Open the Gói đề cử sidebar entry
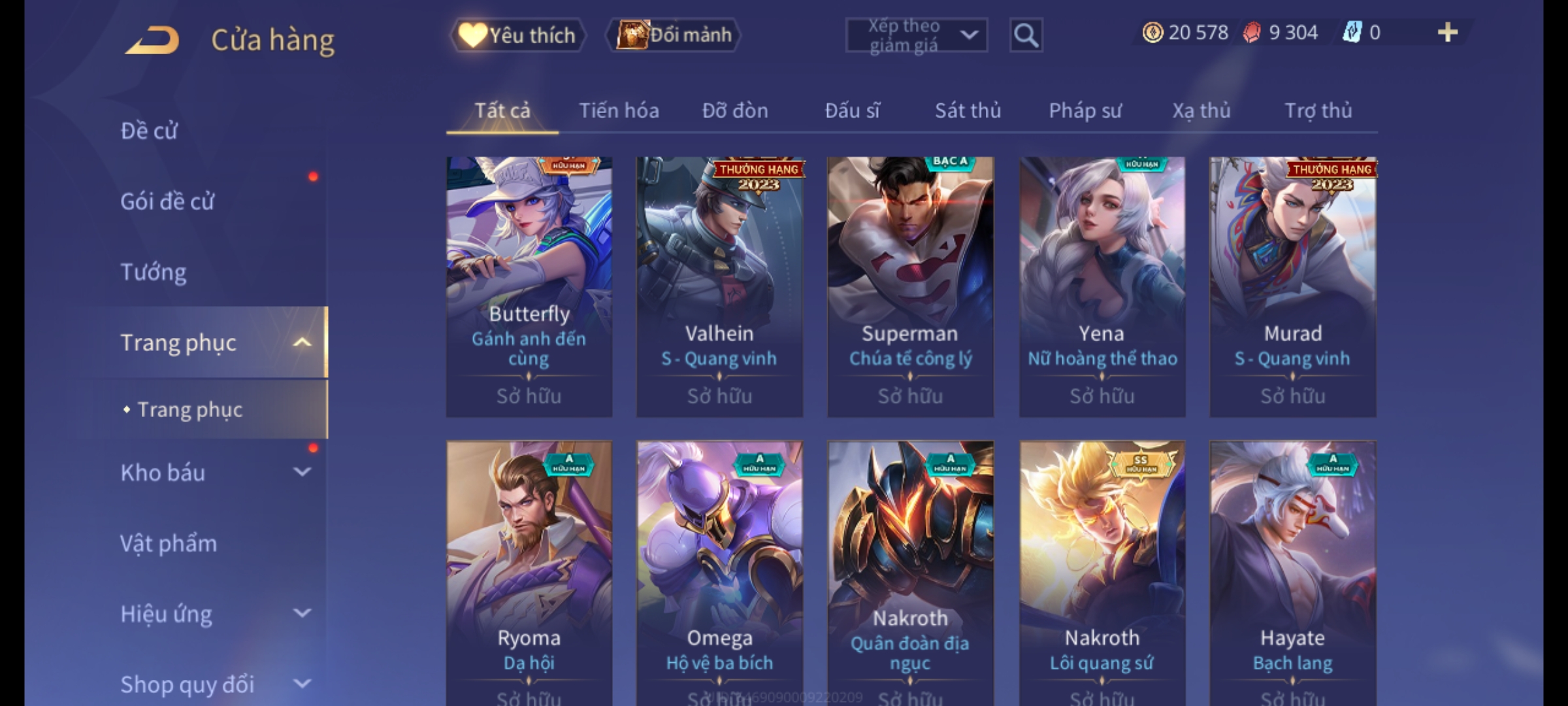This screenshot has width=1568, height=706. tap(167, 201)
